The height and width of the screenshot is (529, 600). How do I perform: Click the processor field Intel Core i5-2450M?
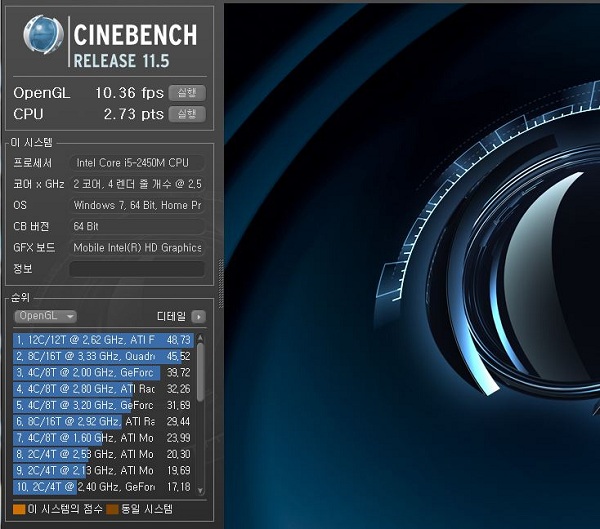(137, 163)
